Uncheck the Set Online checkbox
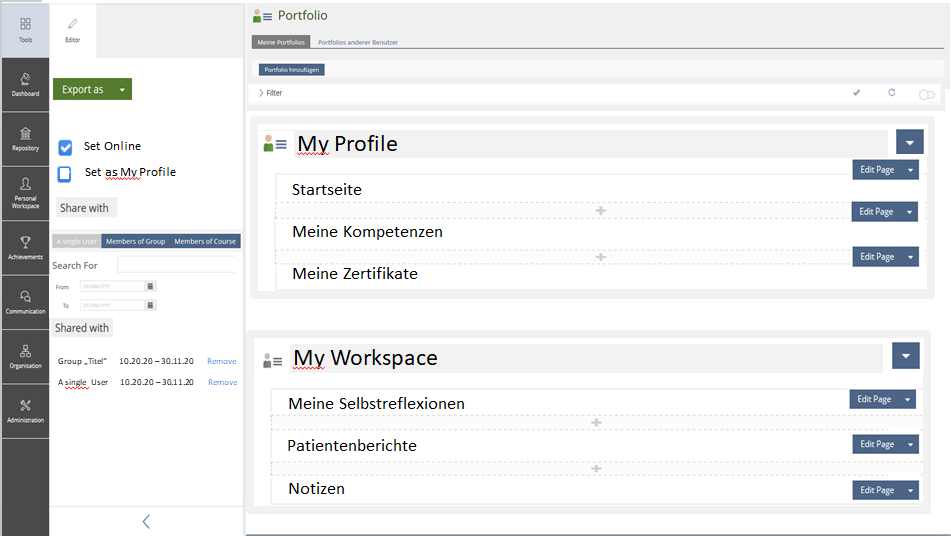This screenshot has width=951, height=536. (65, 147)
